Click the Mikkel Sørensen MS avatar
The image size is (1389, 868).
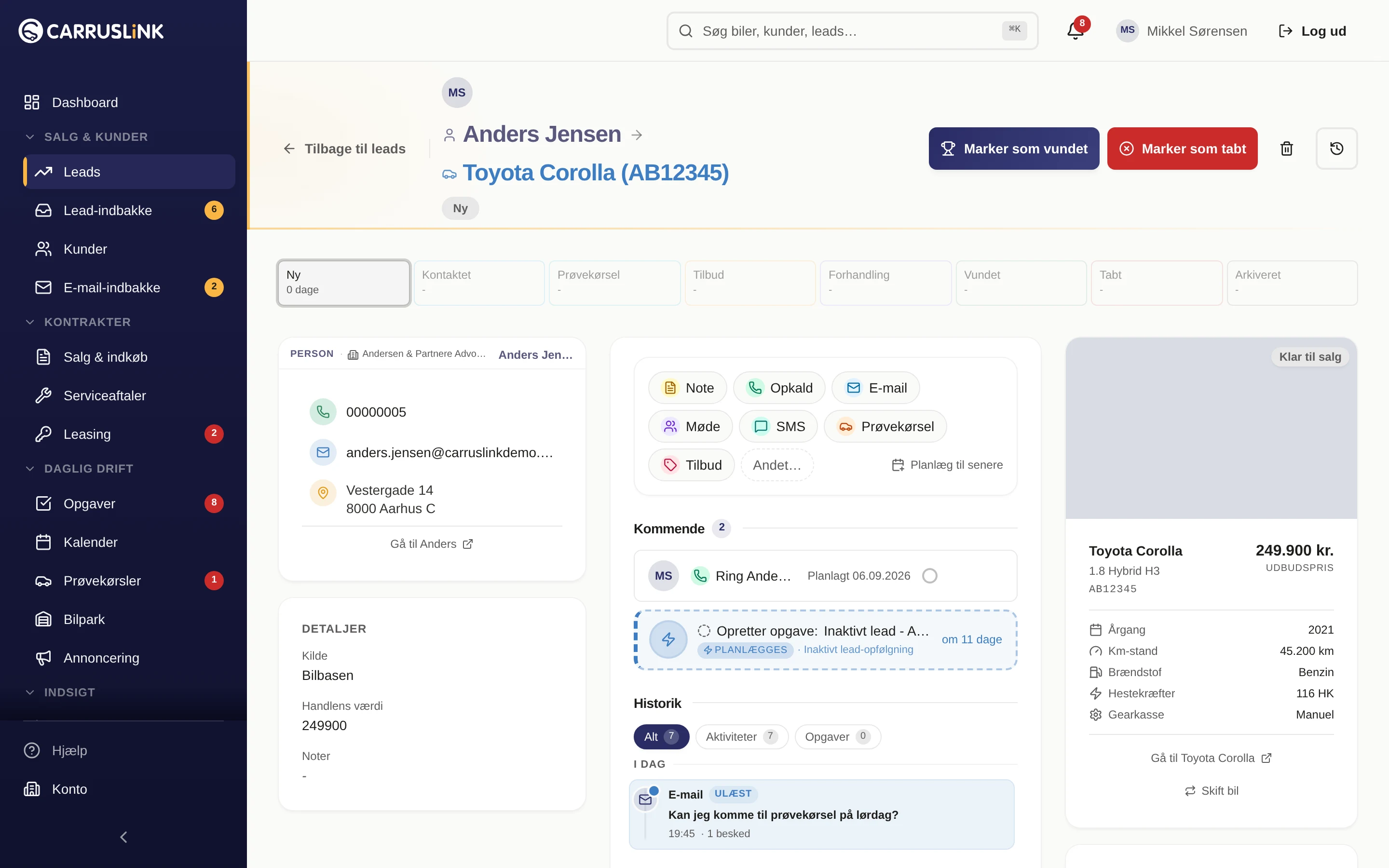(x=1127, y=30)
